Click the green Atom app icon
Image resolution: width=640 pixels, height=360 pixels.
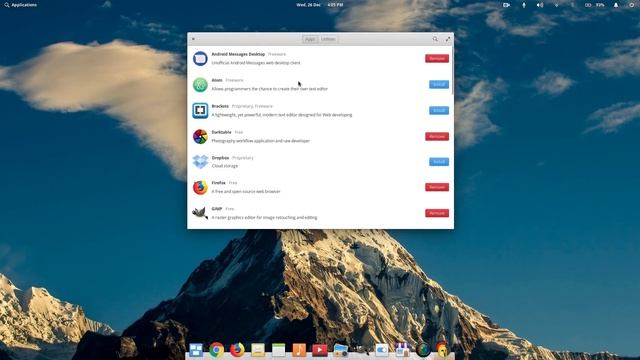click(x=200, y=84)
